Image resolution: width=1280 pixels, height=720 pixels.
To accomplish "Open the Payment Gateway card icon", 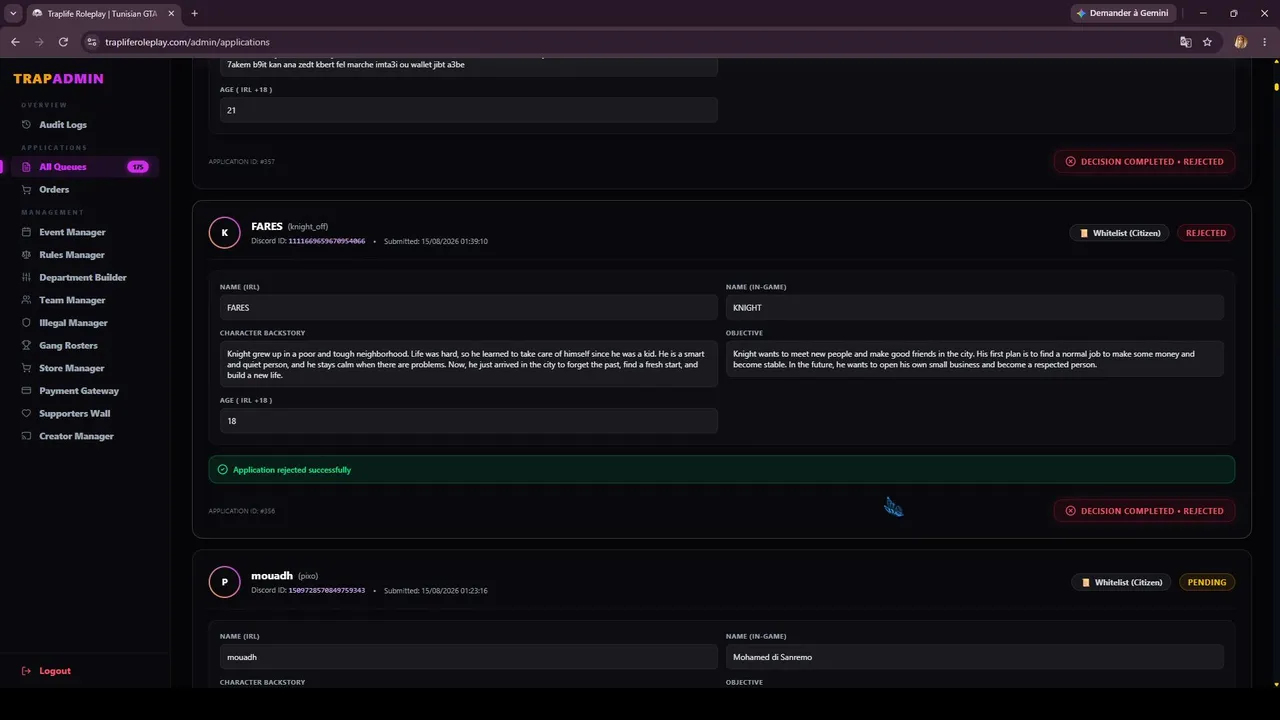I will click(x=27, y=391).
